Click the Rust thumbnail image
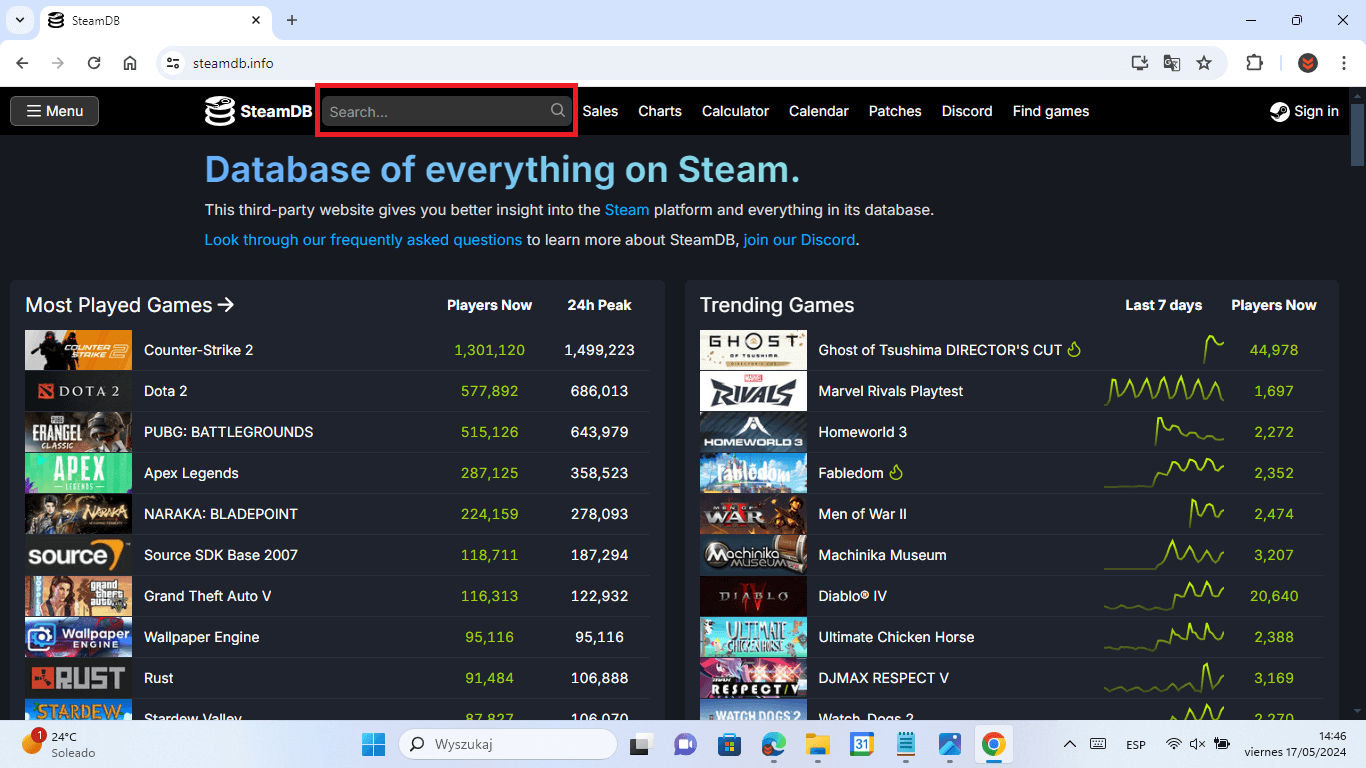 coord(78,678)
